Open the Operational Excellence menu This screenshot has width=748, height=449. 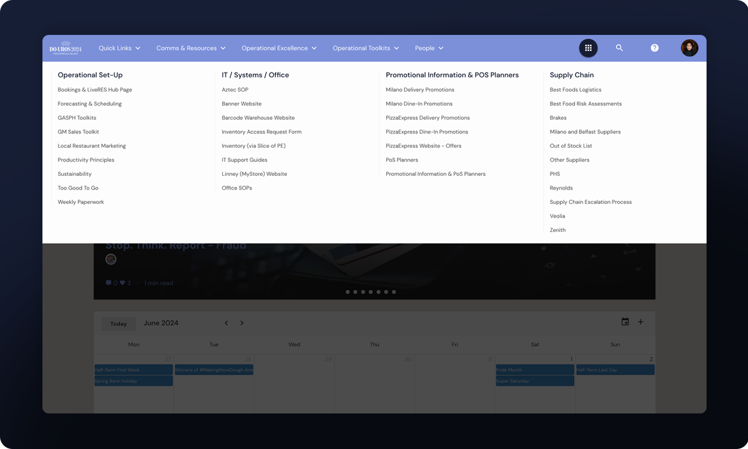(278, 48)
